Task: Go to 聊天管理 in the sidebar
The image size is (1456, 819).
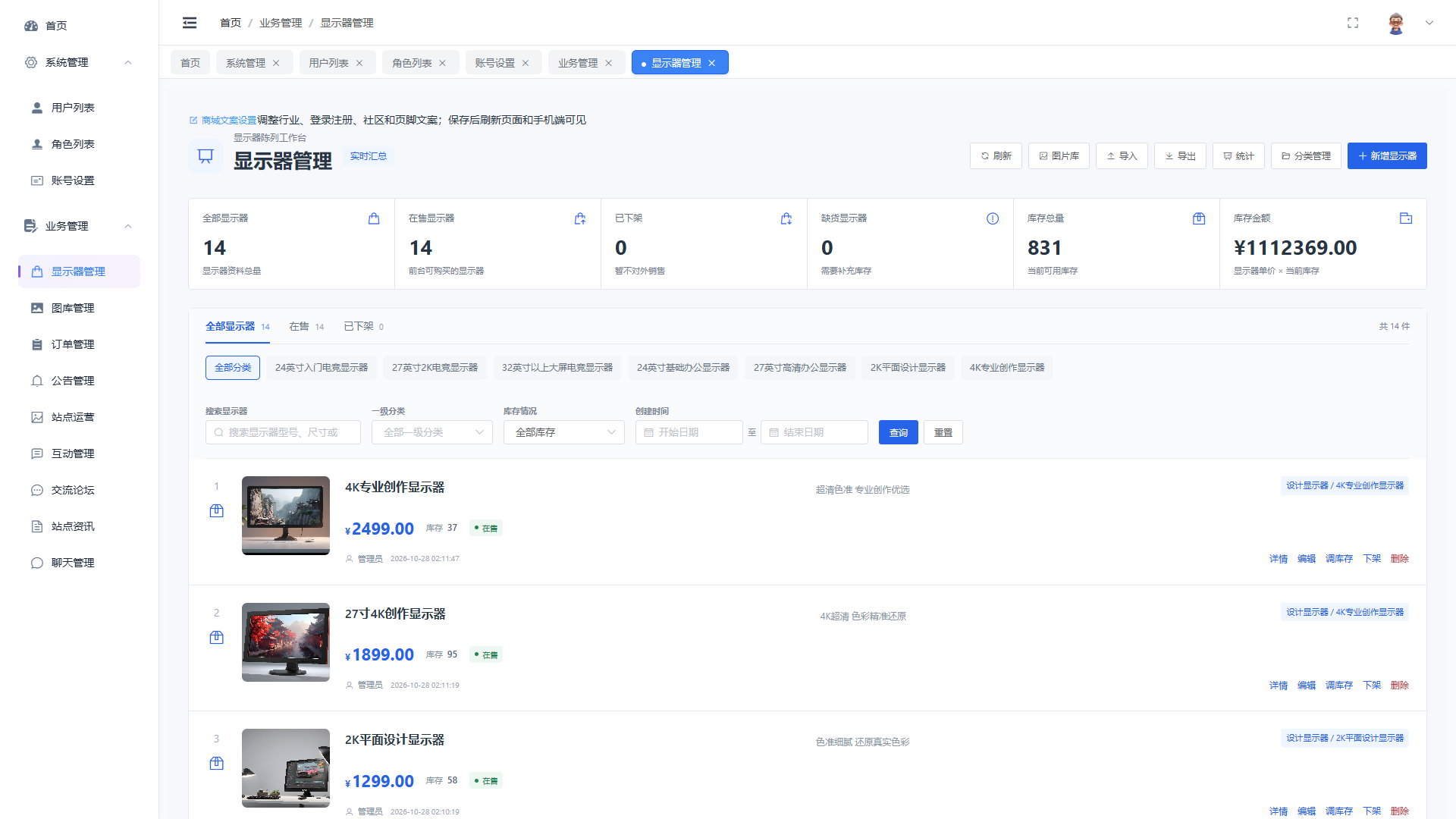Action: pyautogui.click(x=79, y=563)
